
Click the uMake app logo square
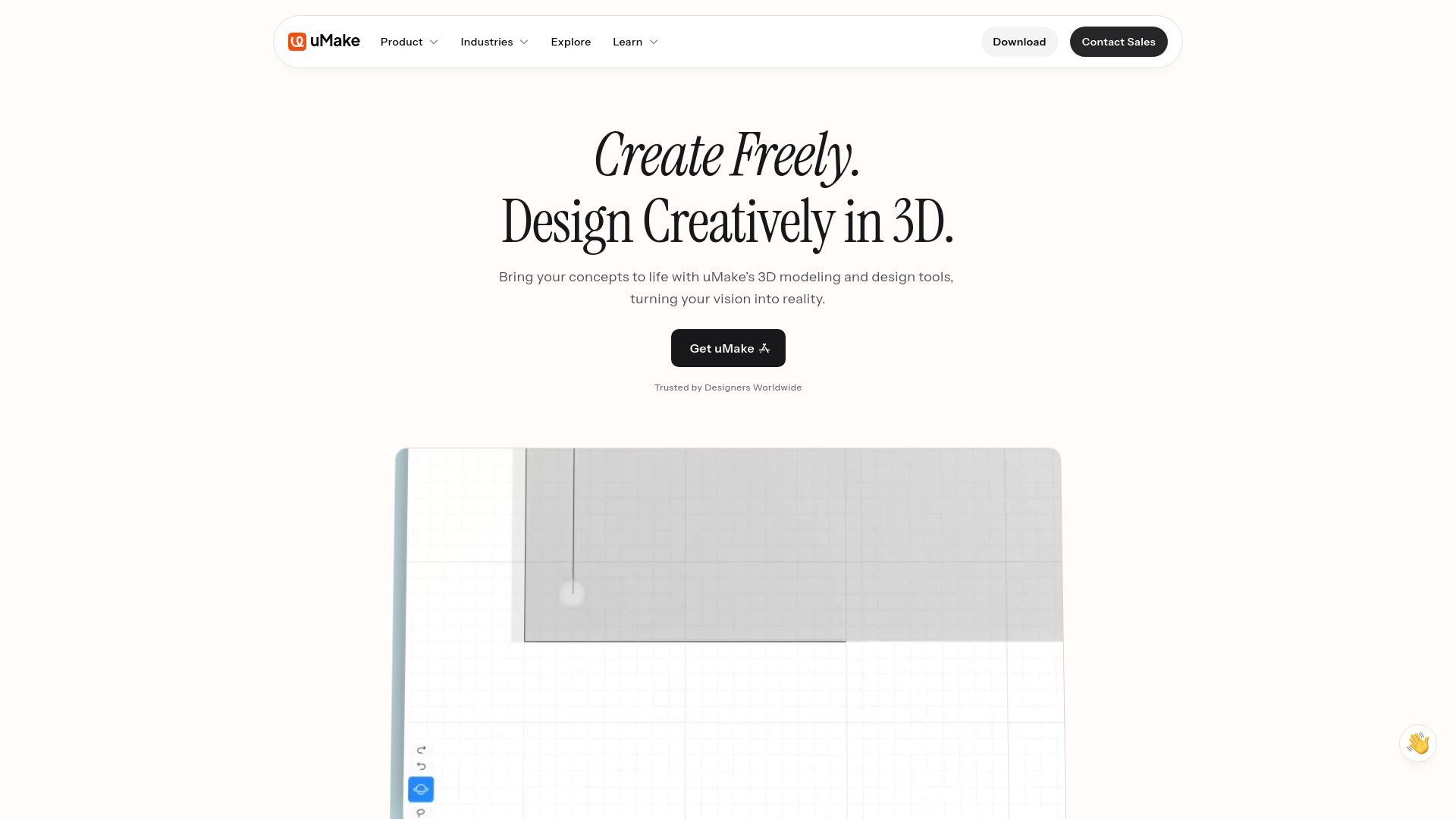pyautogui.click(x=296, y=41)
